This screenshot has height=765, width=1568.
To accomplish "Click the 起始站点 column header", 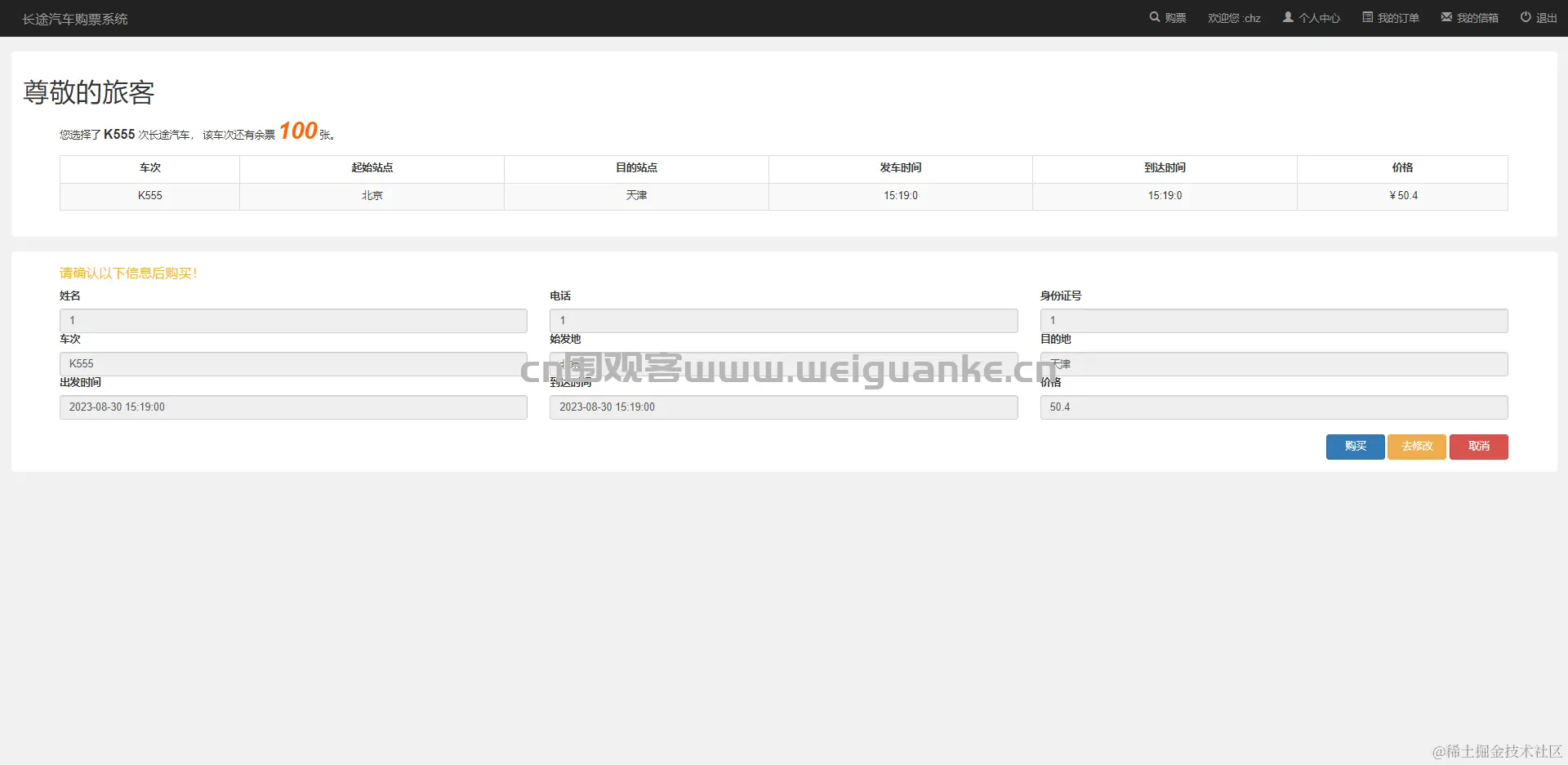I will (372, 167).
